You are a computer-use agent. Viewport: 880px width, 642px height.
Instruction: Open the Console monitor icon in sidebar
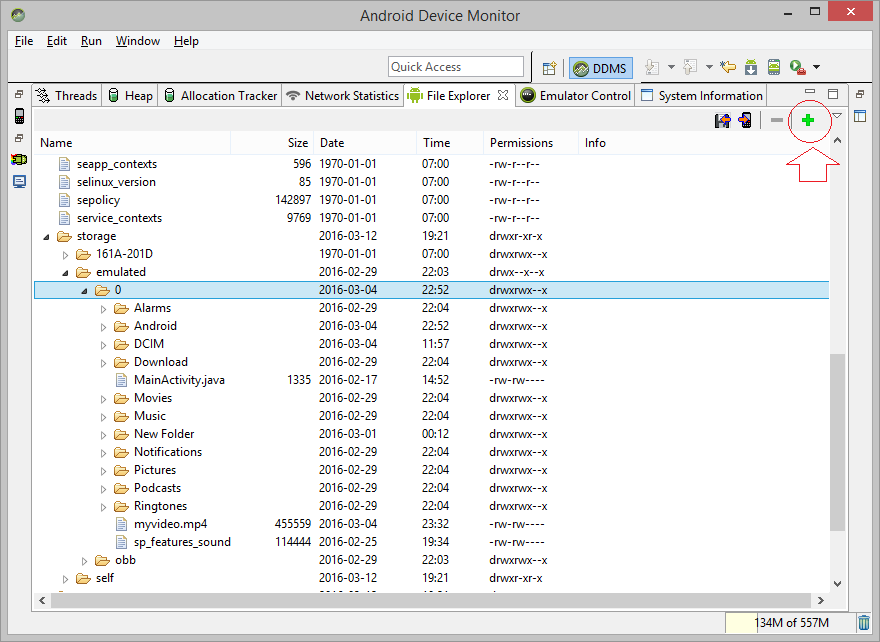(x=19, y=182)
